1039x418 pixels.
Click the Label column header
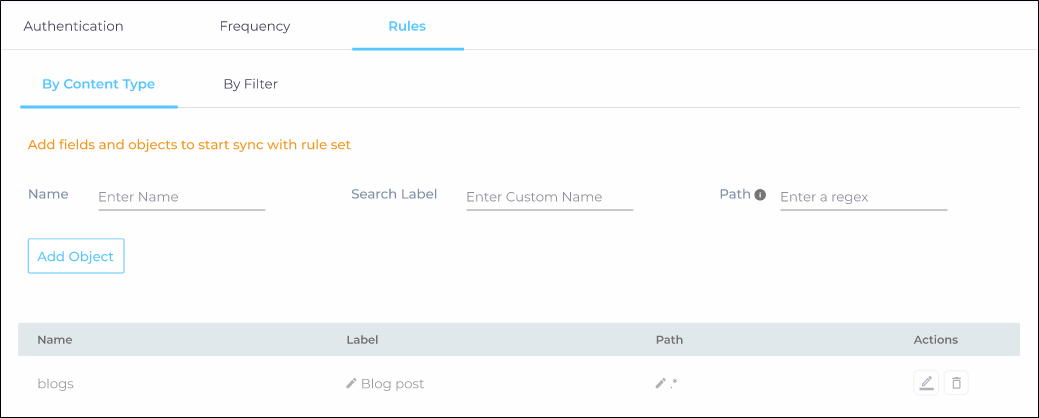[362, 340]
